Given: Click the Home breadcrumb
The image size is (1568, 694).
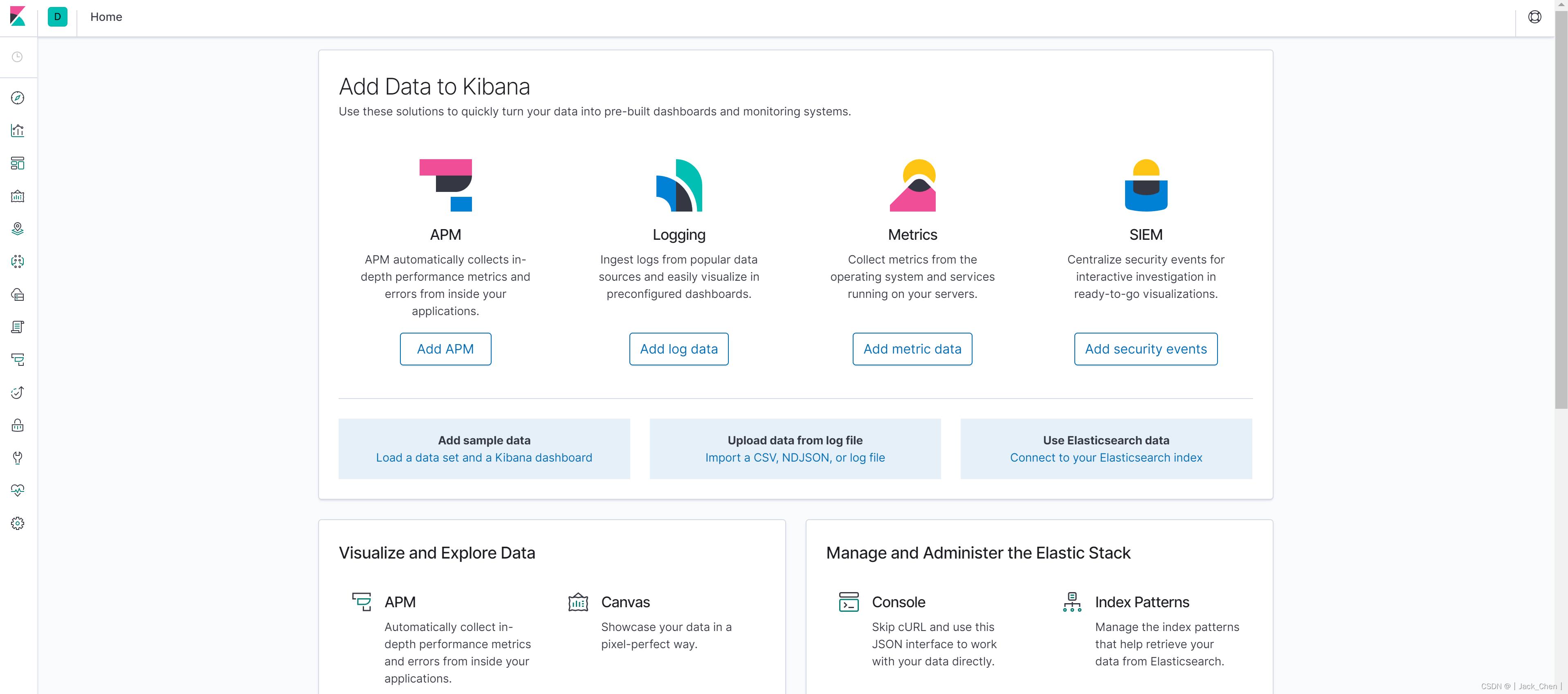Looking at the screenshot, I should click(x=106, y=17).
